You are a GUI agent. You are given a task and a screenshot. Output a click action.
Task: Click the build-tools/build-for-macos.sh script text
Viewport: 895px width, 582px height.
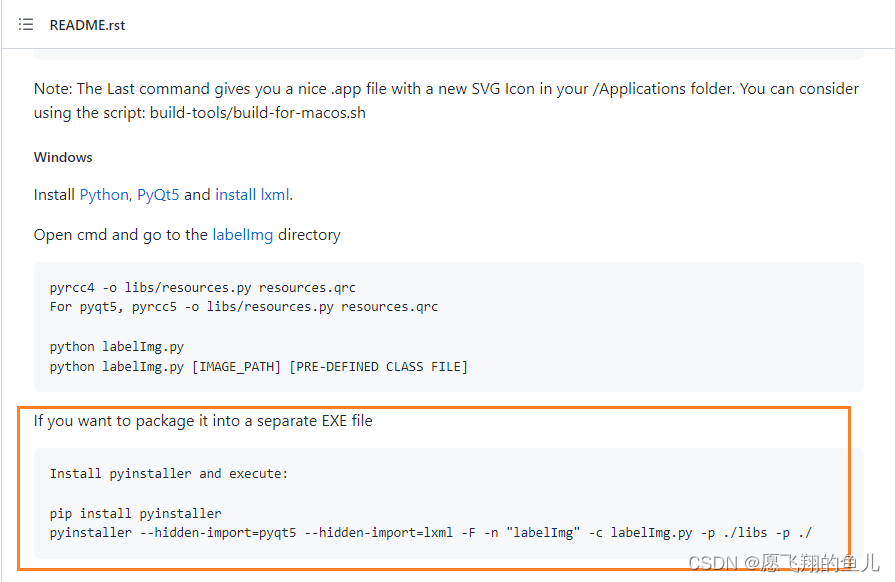(x=258, y=113)
